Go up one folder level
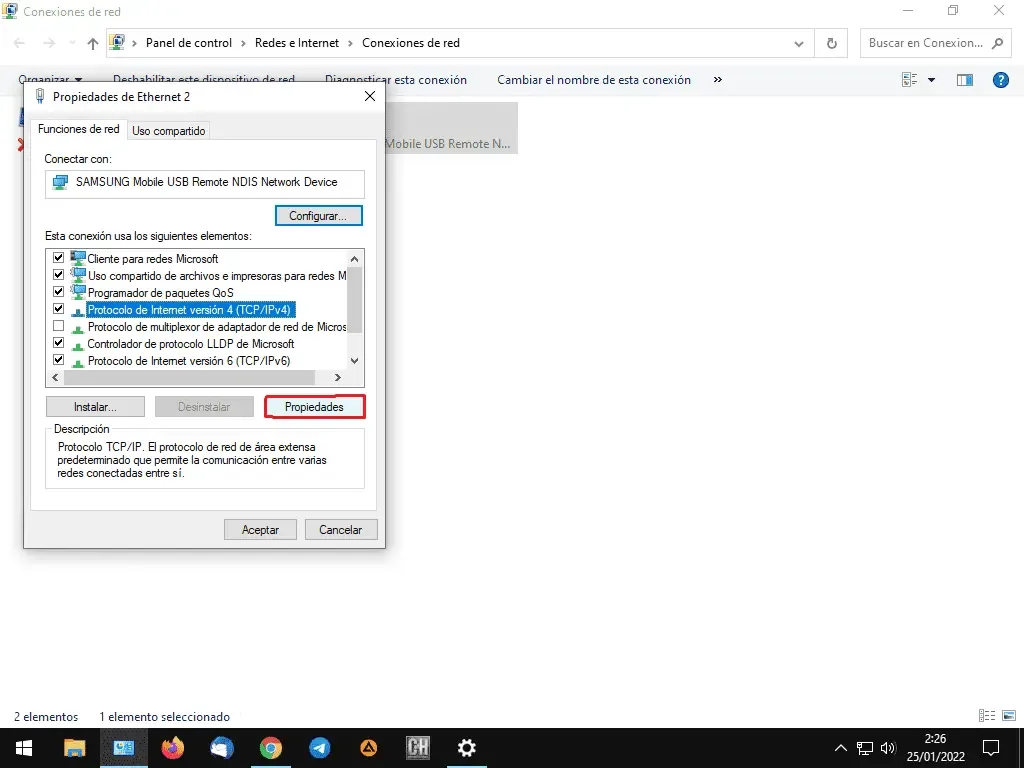1024x768 pixels. click(x=93, y=43)
